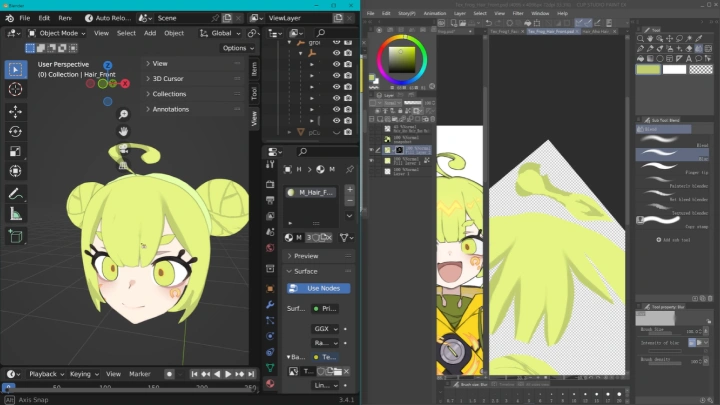Toggle the pin icon in Properties editor
Image resolution: width=720 pixels, height=405 pixels.
pos(350,169)
